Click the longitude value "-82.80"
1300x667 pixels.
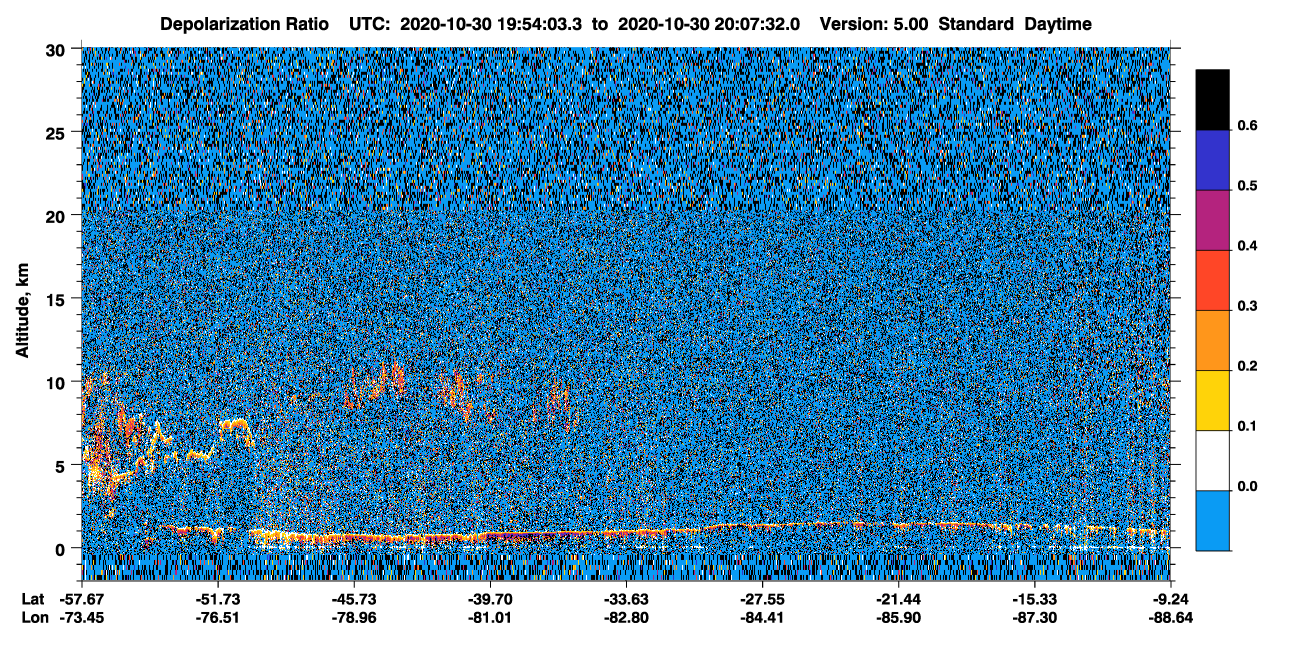[626, 617]
